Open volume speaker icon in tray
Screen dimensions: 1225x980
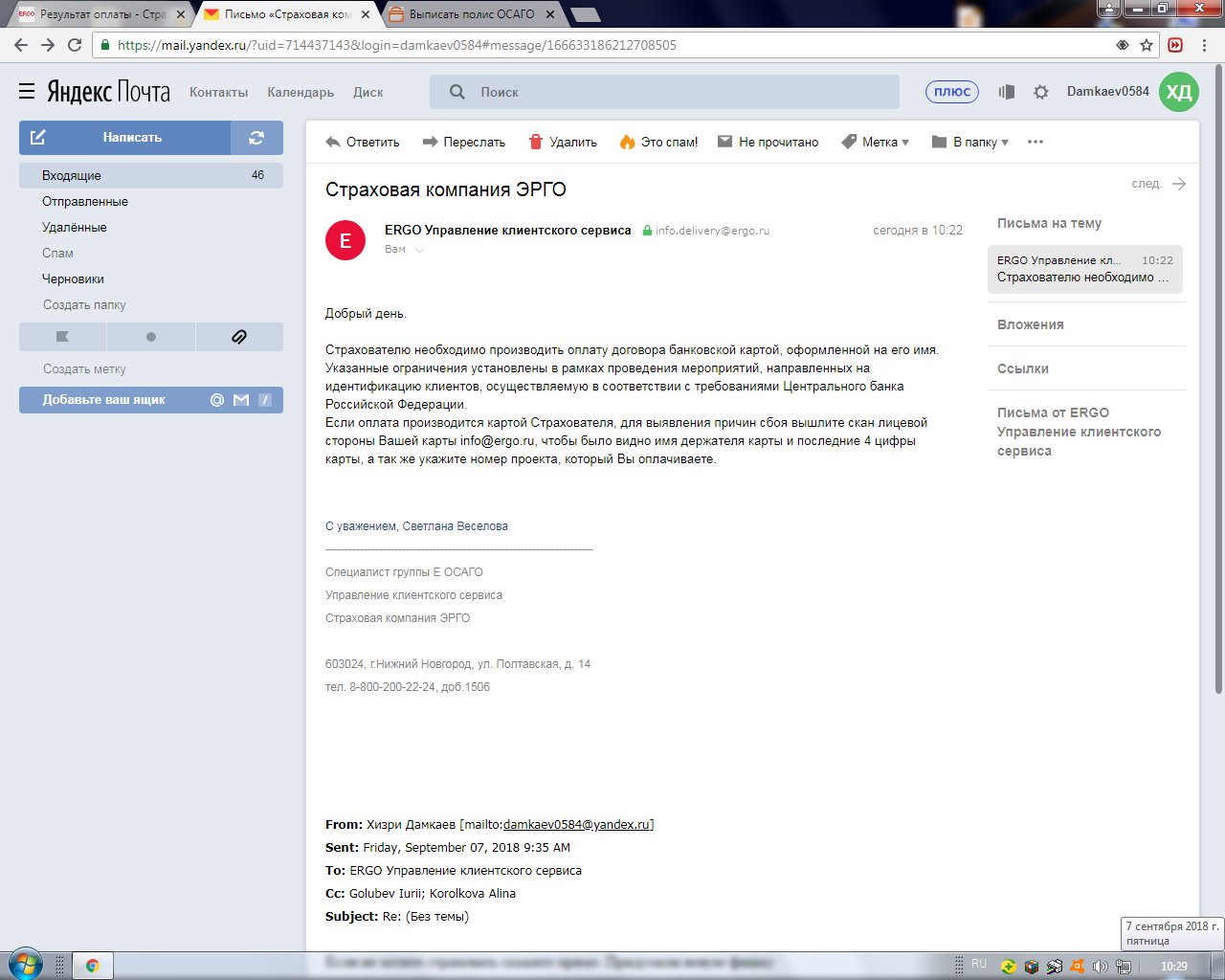[x=1100, y=967]
